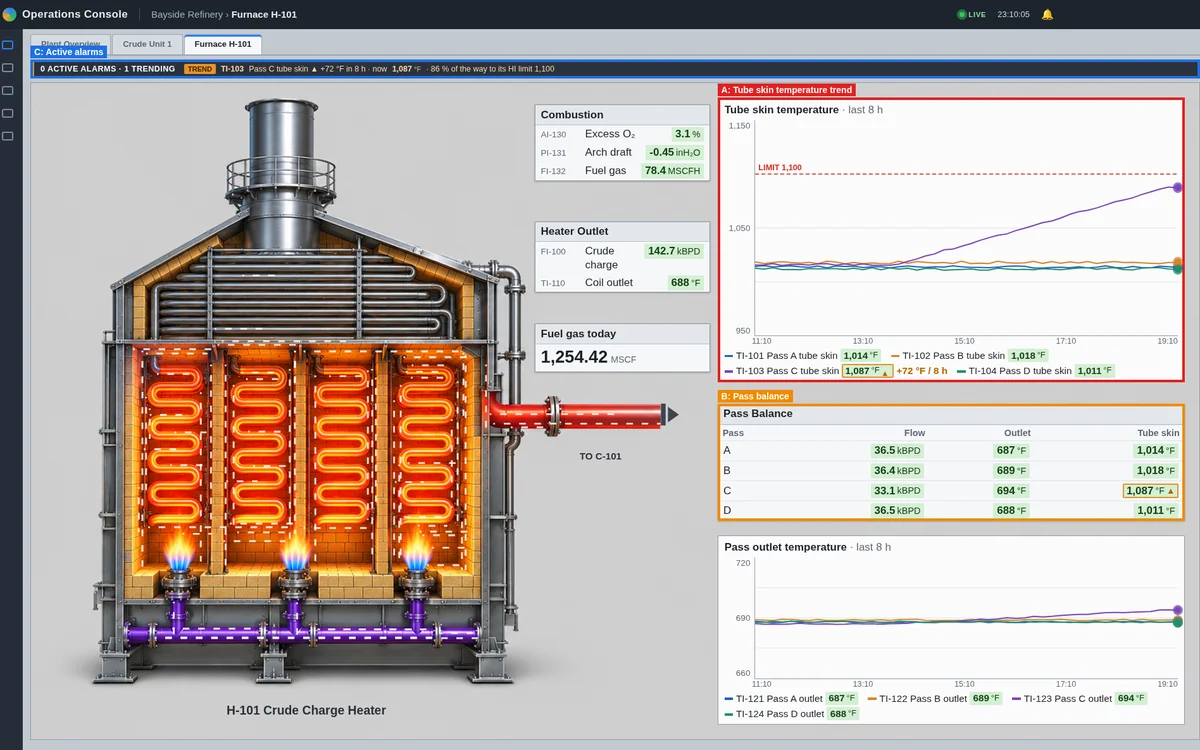Screen dimensions: 1200x750
Task: Click Pass A outlet 687 °F in table
Action: [1011, 450]
